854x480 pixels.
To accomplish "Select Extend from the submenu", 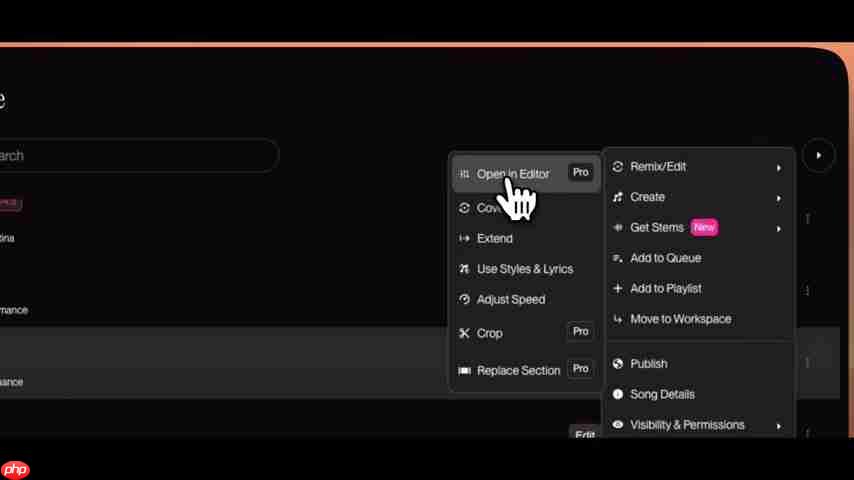I will coord(526,238).
